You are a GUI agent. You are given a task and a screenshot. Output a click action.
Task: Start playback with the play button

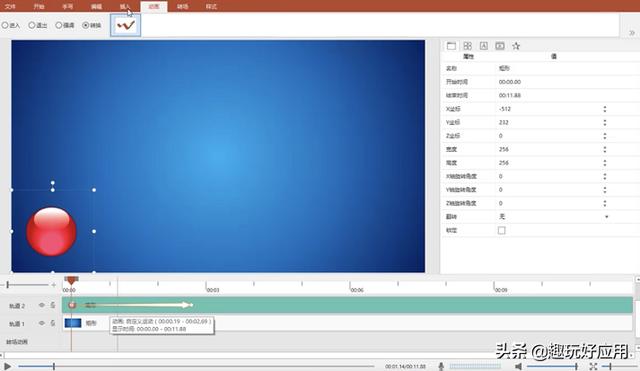(x=7, y=366)
